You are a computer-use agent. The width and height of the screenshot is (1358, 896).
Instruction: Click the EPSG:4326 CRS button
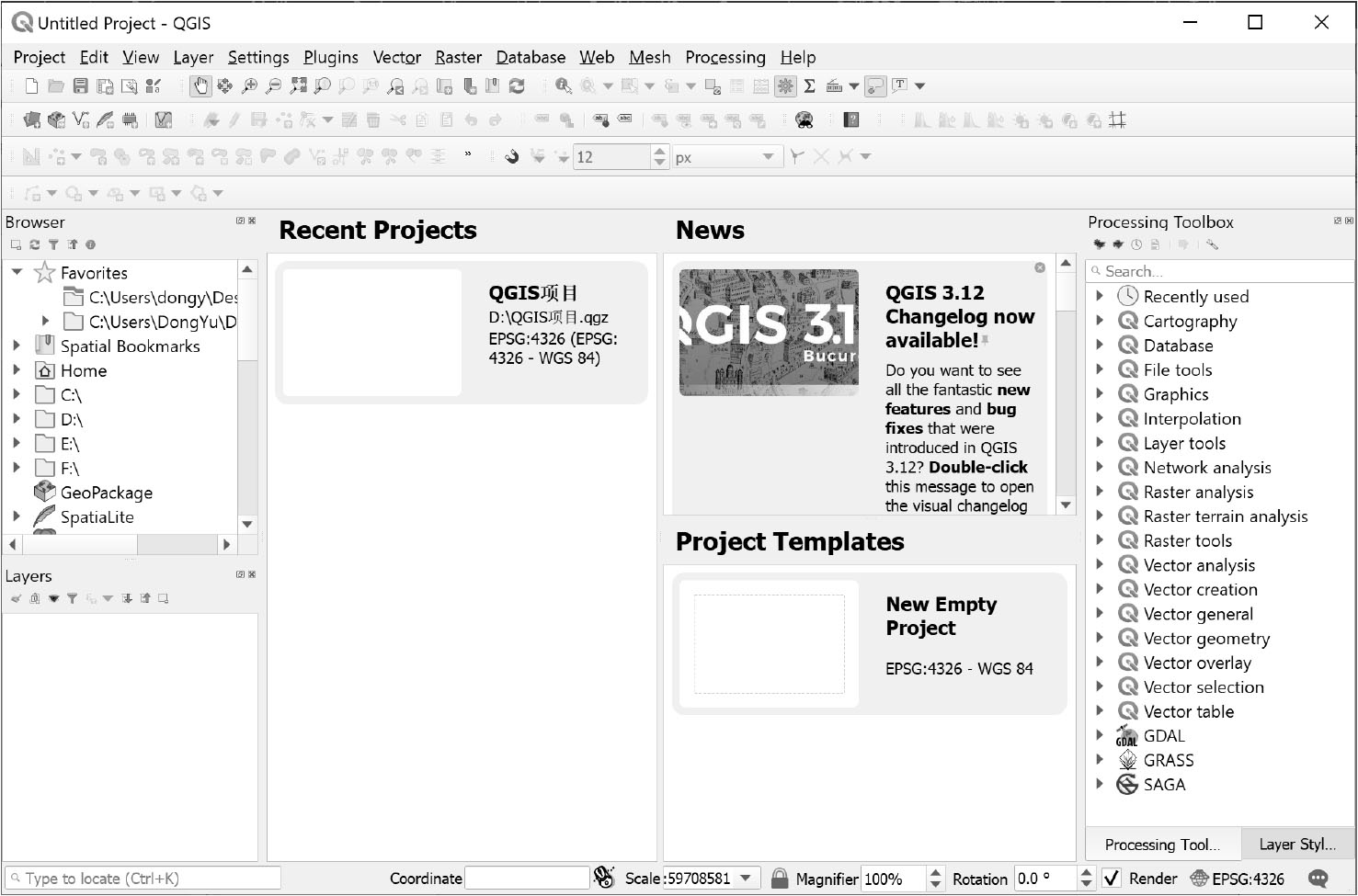click(1237, 879)
